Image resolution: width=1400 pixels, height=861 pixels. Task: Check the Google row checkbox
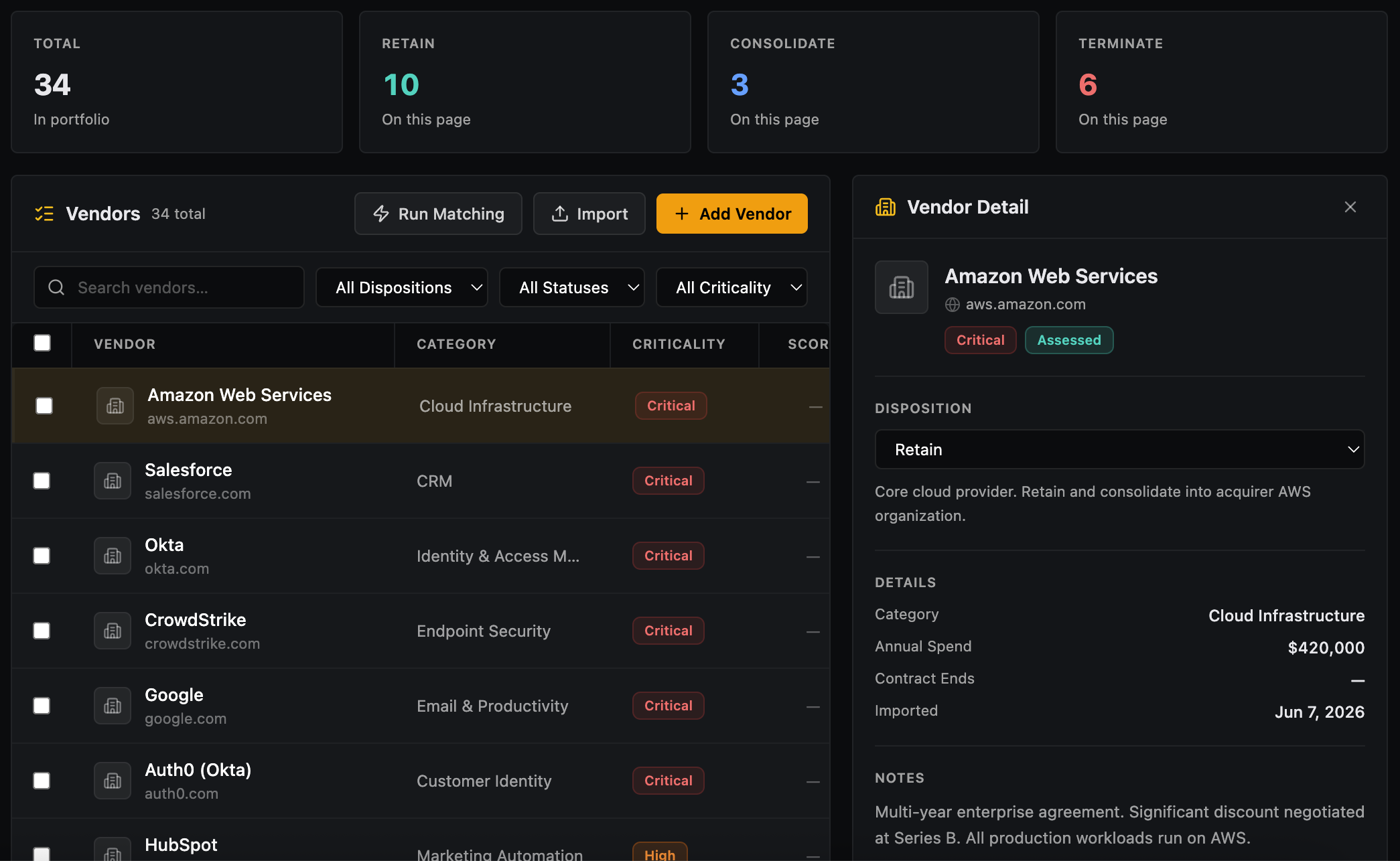point(42,706)
